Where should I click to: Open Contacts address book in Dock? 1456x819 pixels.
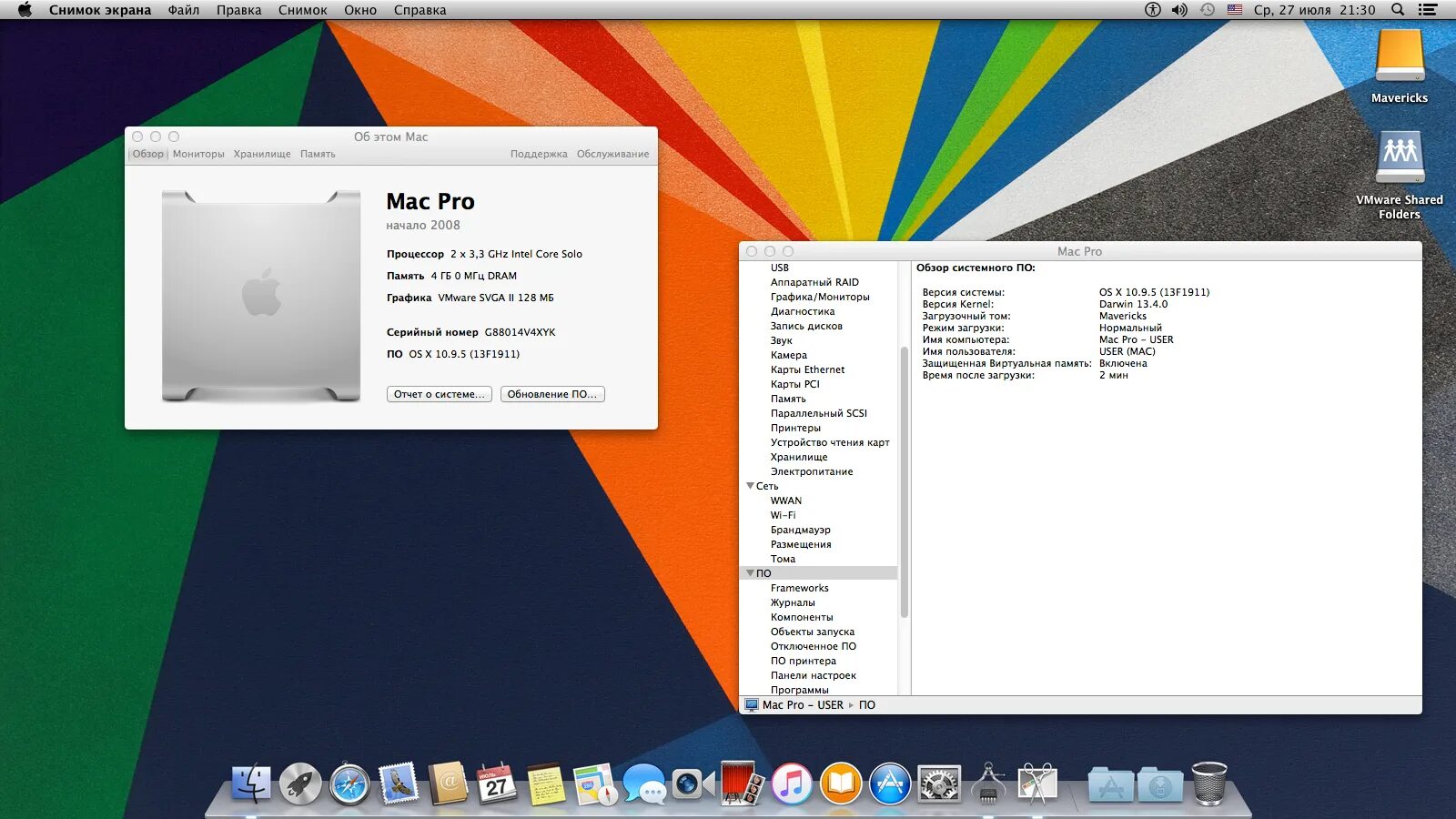point(448,783)
